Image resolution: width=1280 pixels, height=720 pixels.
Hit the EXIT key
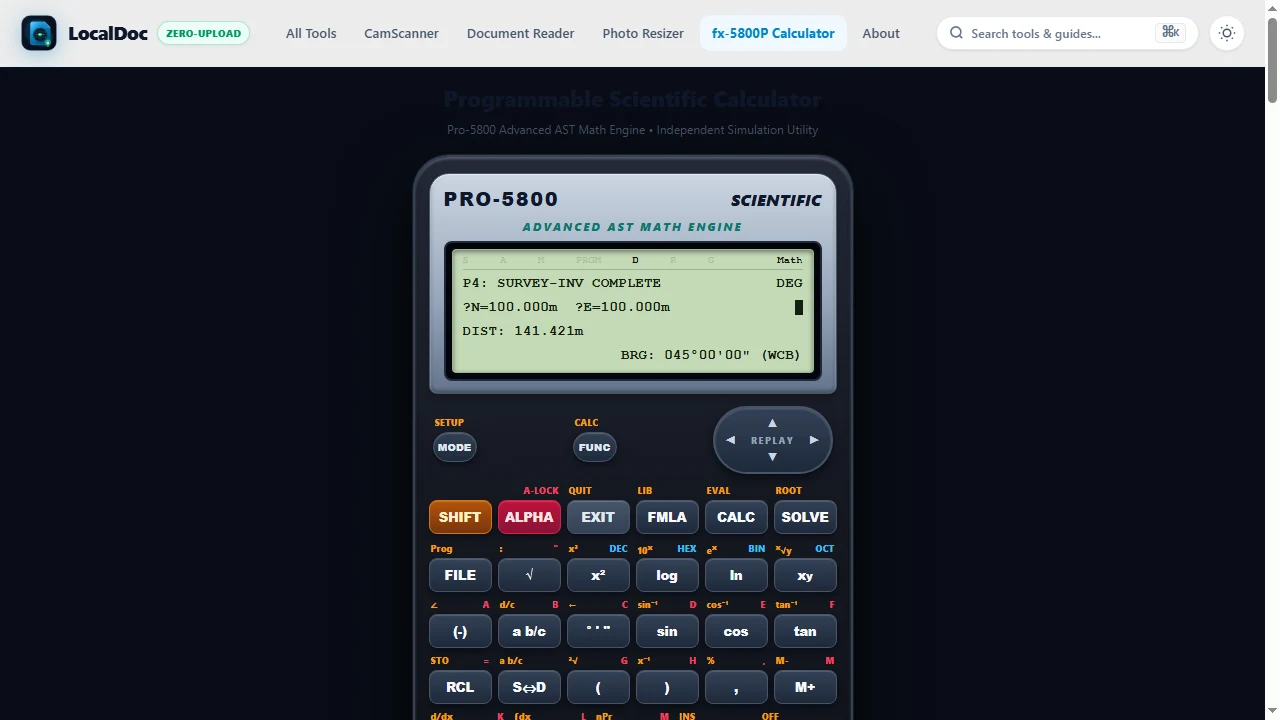coord(598,517)
